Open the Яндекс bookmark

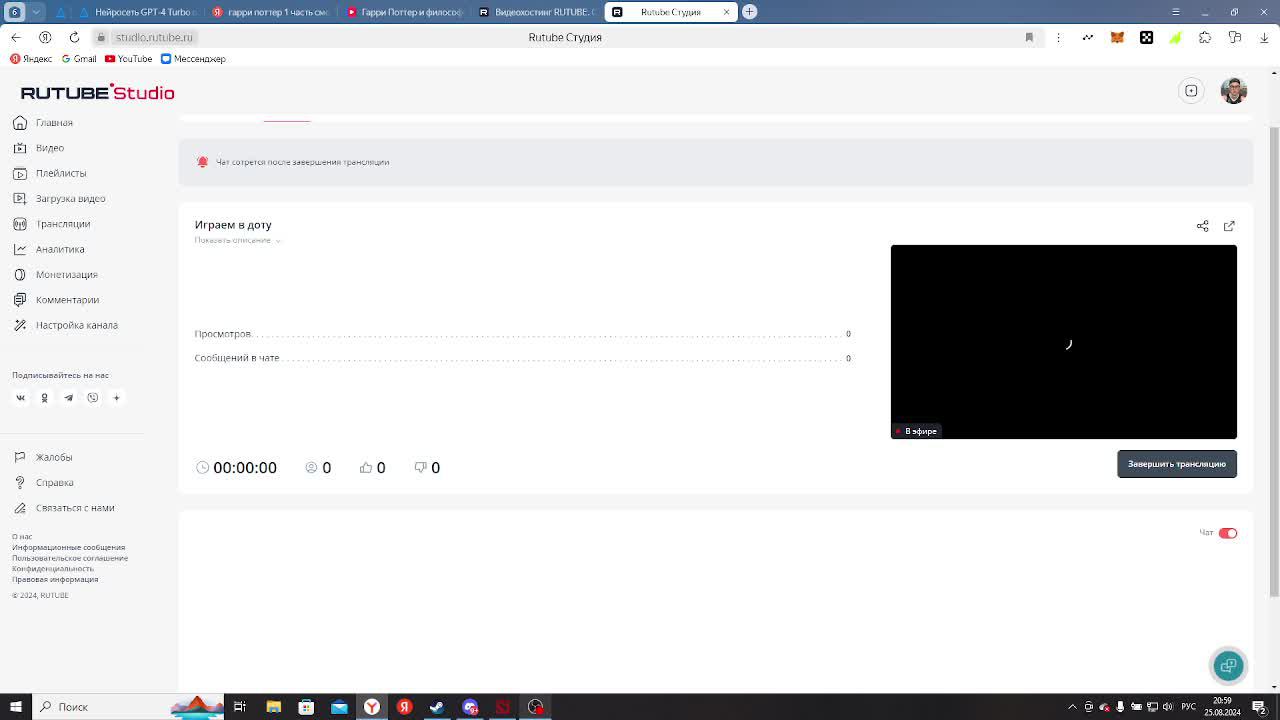31,59
